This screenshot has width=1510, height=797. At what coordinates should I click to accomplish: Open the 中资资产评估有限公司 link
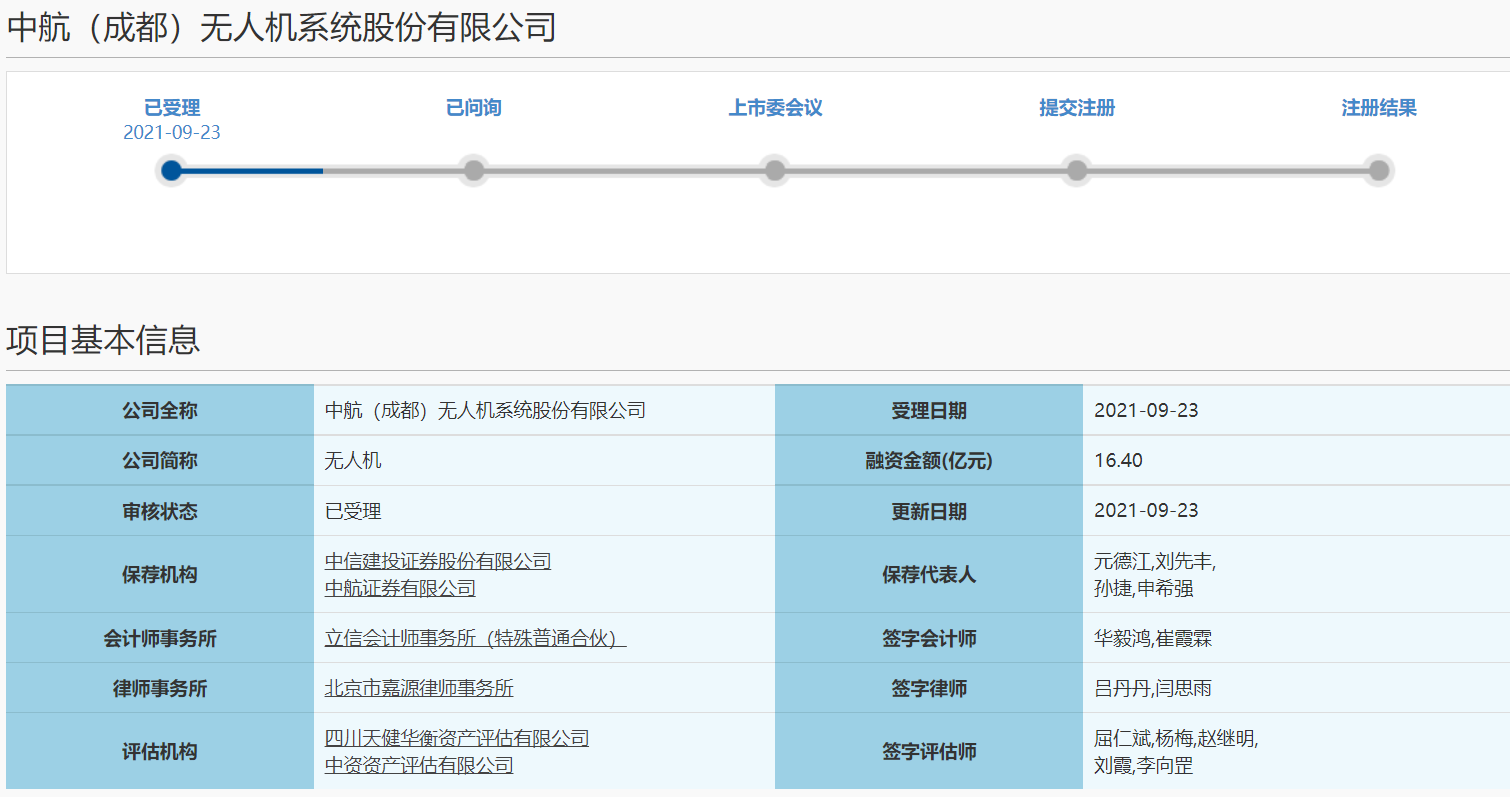[419, 765]
